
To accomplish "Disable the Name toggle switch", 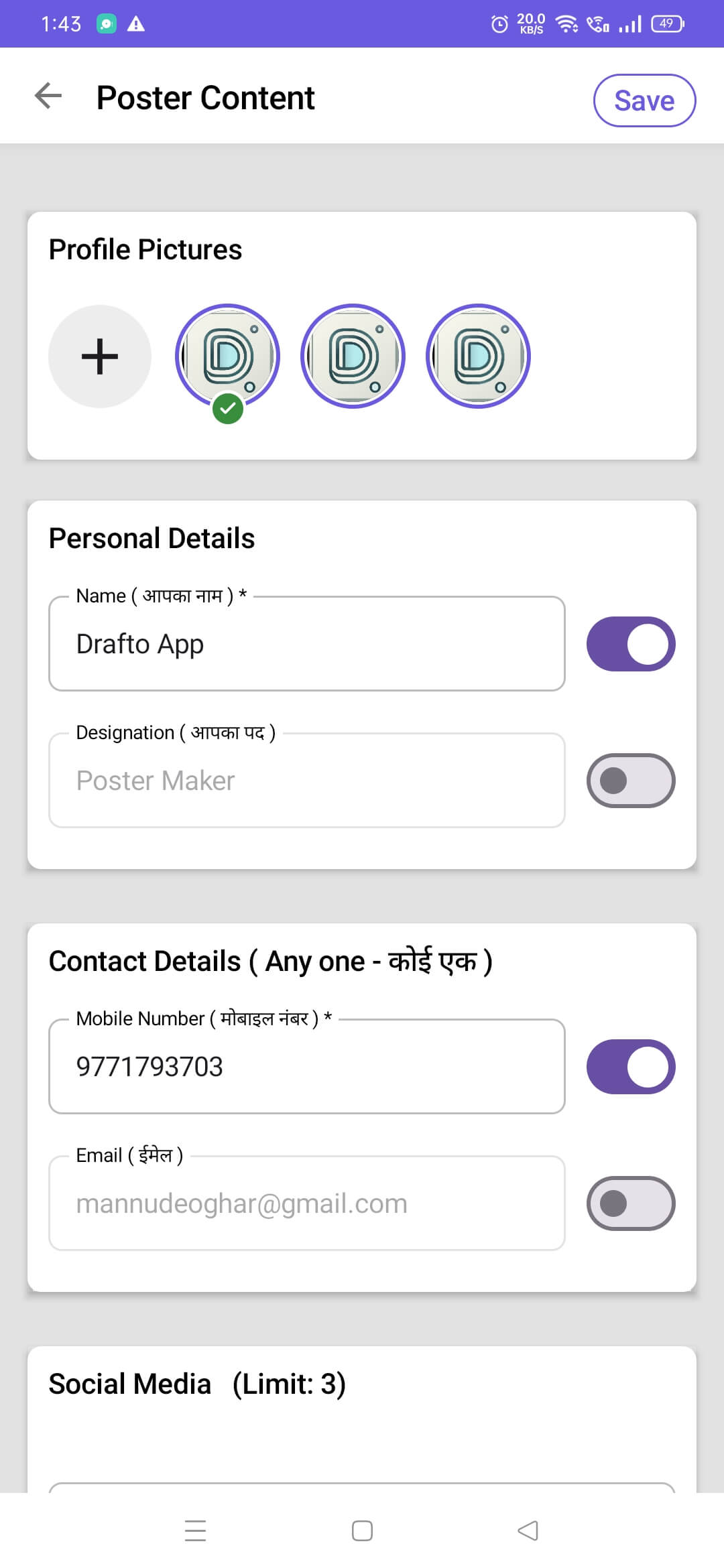I will 631,644.
